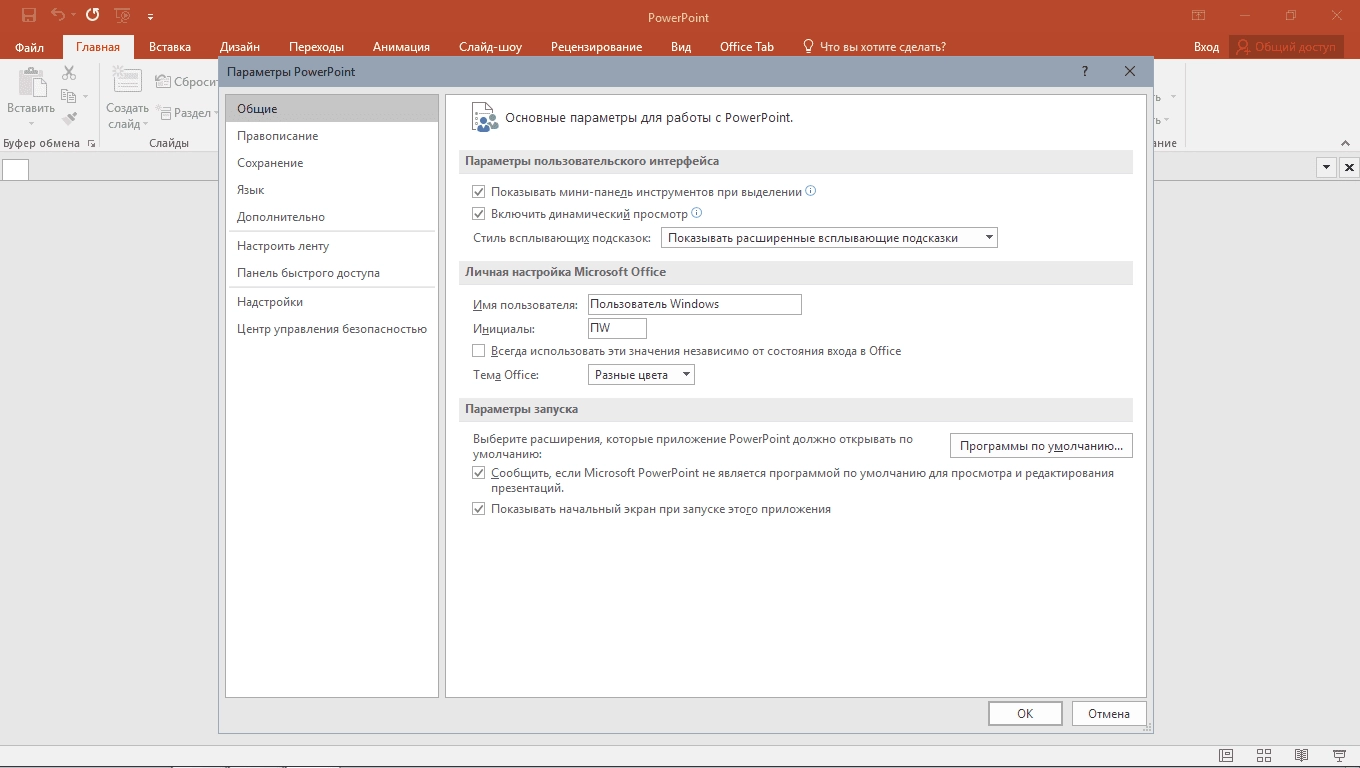Toggle Показывать начальный экран checkbox
The image size is (1360, 768).
pyautogui.click(x=479, y=509)
